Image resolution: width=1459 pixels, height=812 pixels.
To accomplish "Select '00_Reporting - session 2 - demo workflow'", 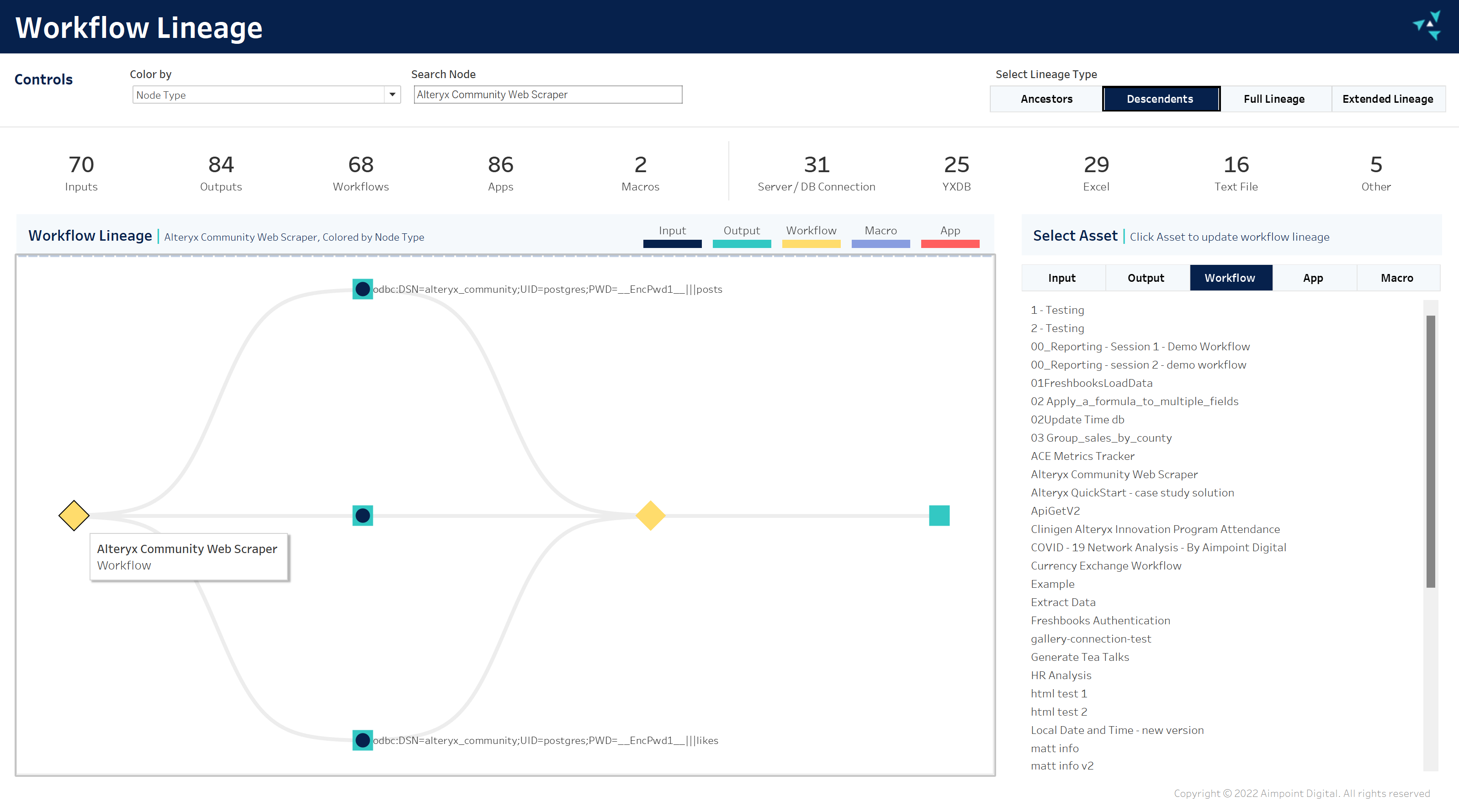I will (1138, 364).
